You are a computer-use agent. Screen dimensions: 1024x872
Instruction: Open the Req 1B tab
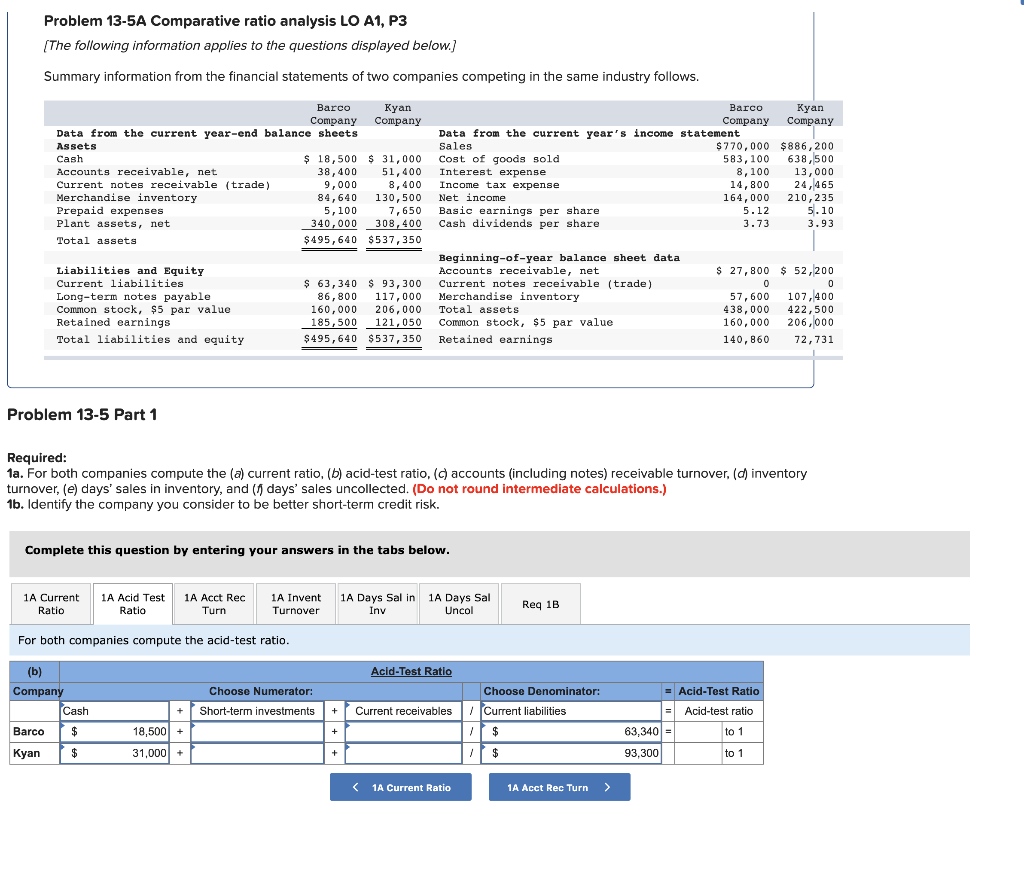click(540, 603)
